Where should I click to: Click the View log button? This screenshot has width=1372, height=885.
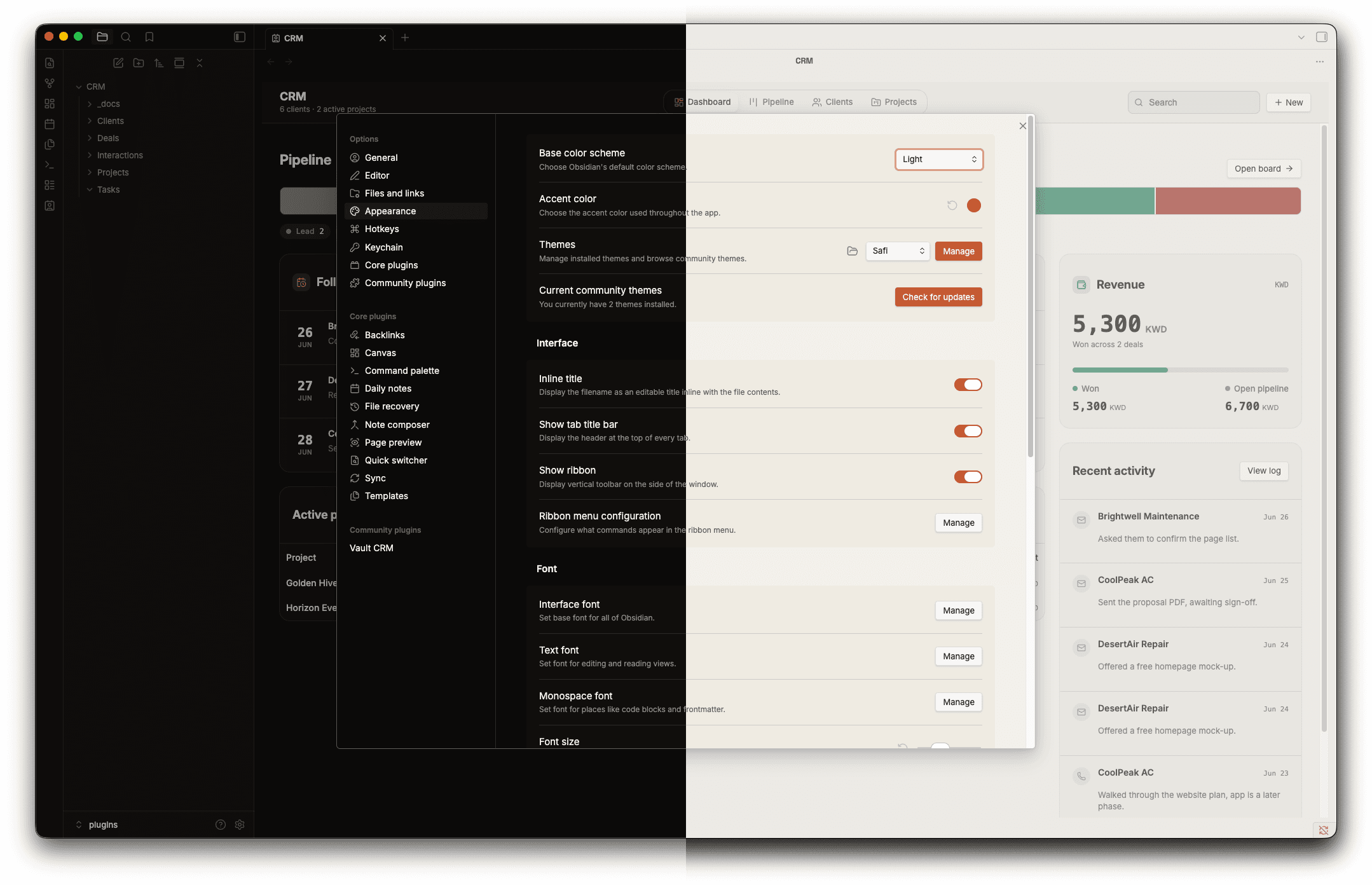click(x=1264, y=470)
